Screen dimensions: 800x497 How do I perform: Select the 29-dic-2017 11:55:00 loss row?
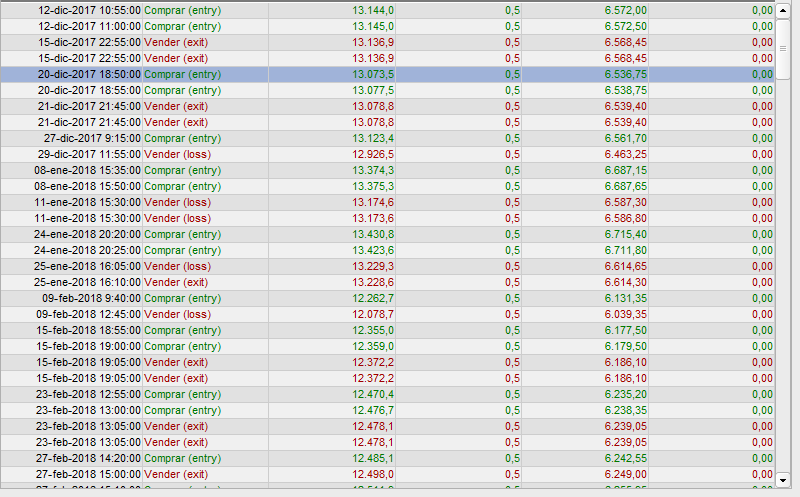(x=388, y=154)
